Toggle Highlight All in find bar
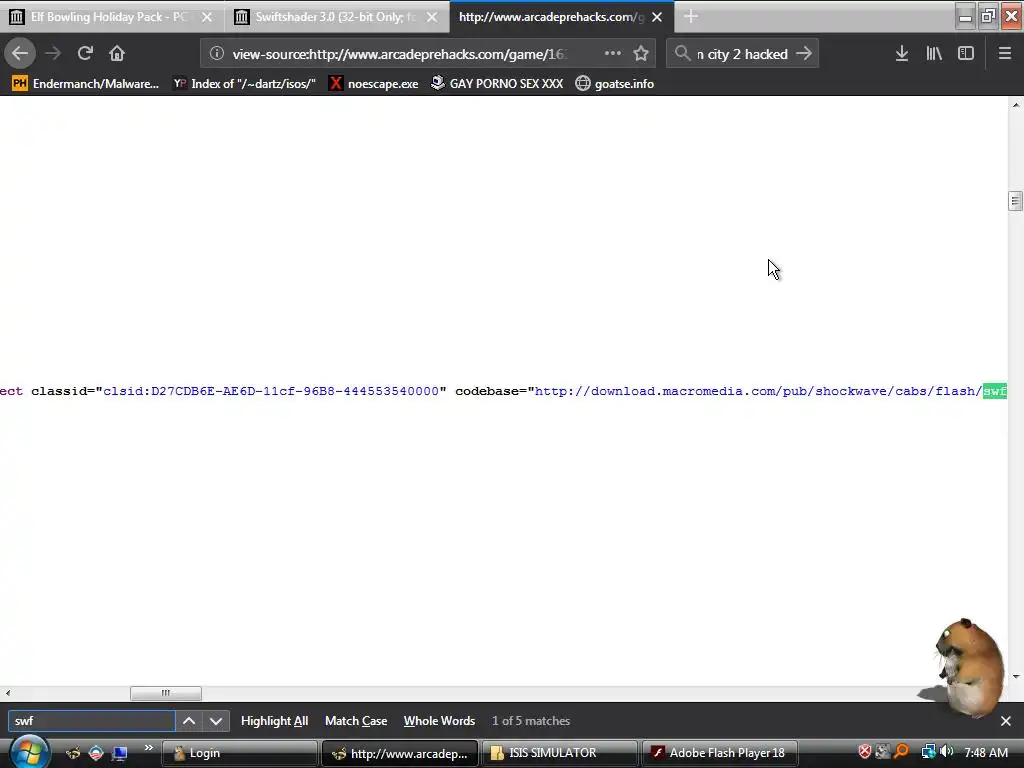Viewport: 1024px width, 768px height. pyautogui.click(x=274, y=721)
